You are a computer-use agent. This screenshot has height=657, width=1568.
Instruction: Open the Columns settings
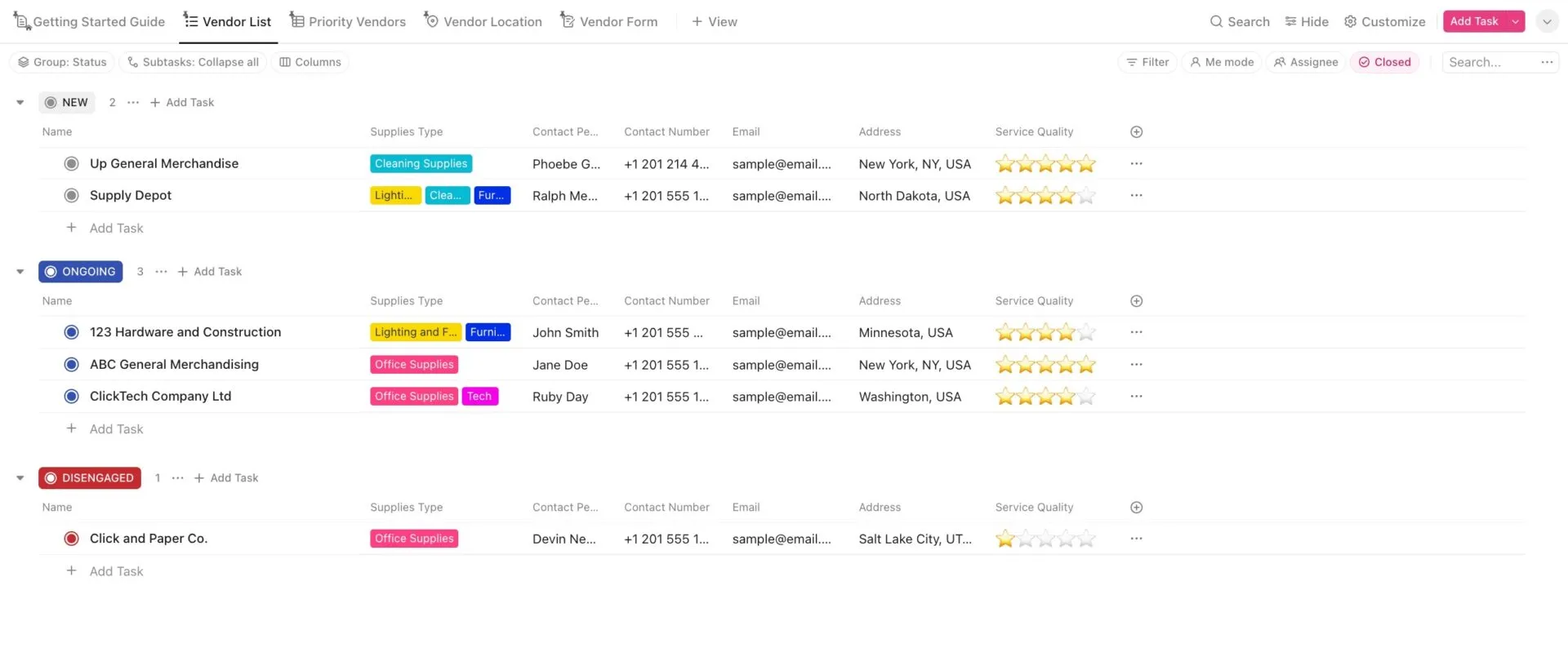[x=310, y=62]
